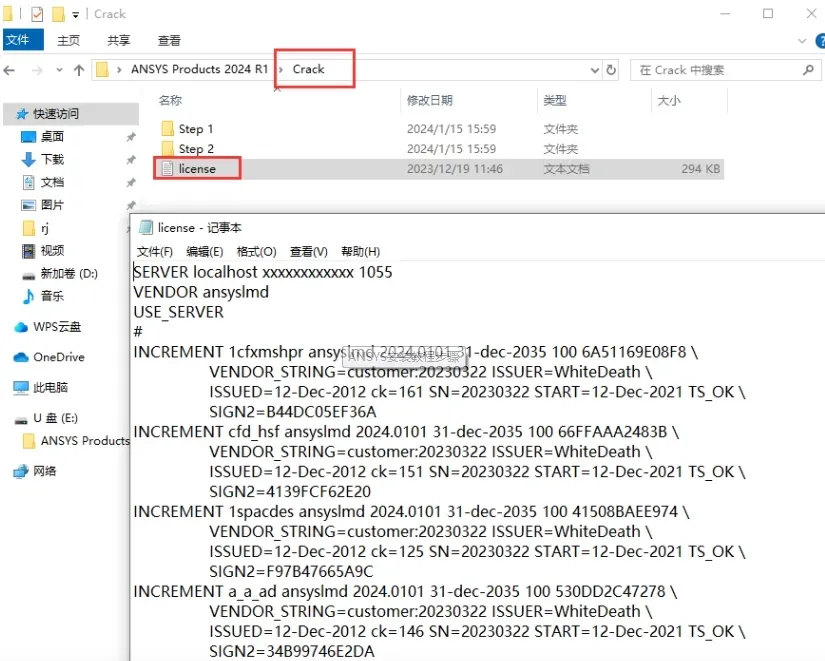Click the VENDOR ansyslmd line
This screenshot has height=661, width=825.
201,292
